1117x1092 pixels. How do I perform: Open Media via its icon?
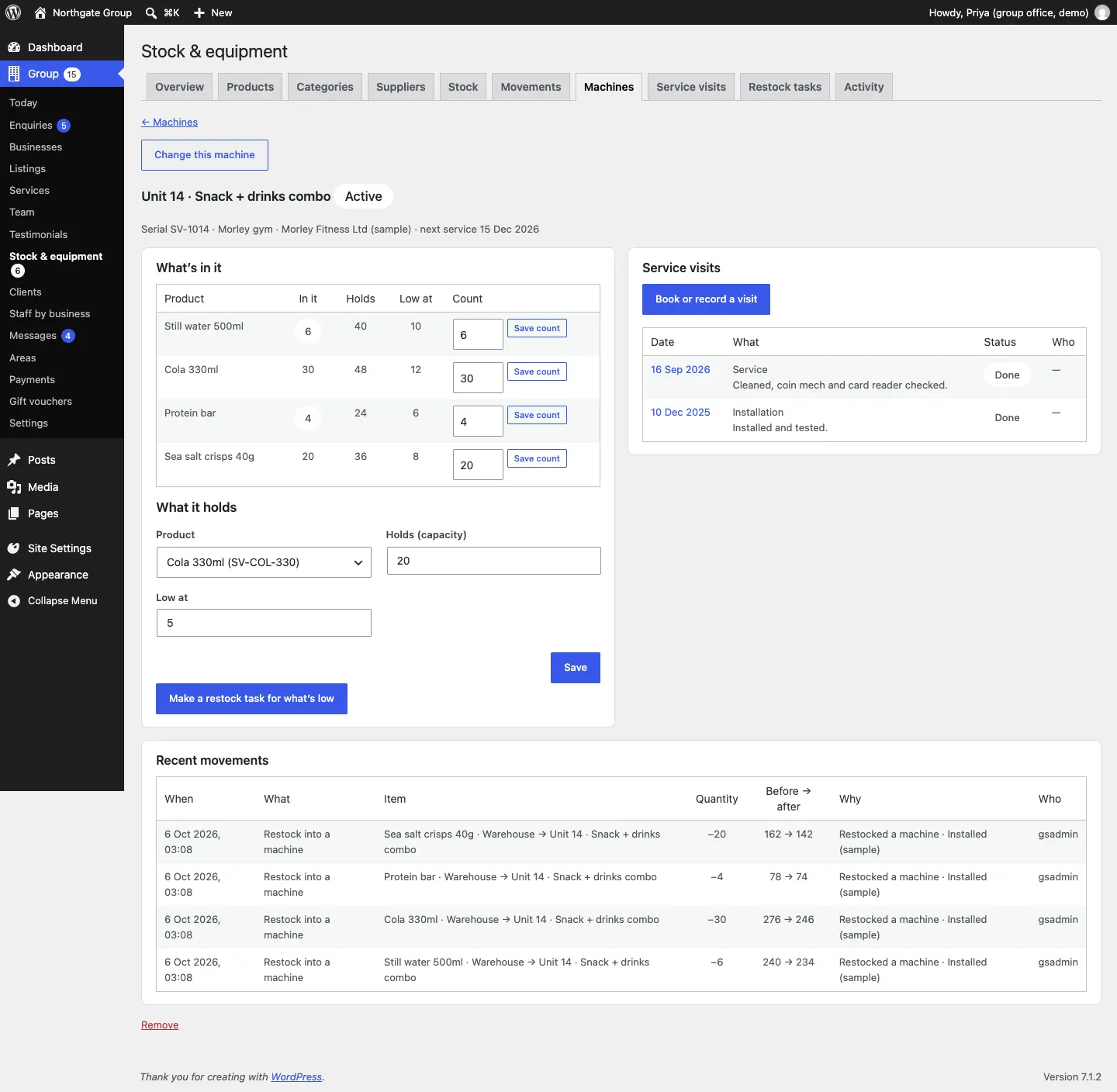tap(14, 487)
